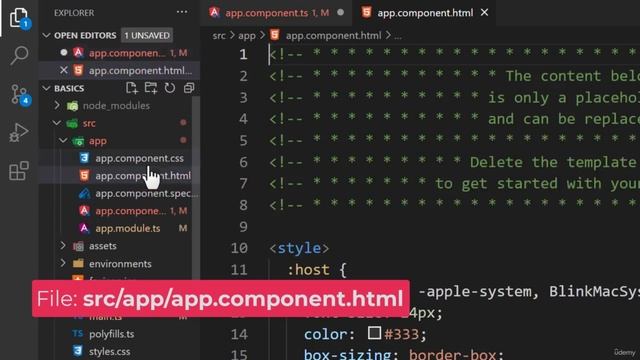Click the 1 UNSAVED badge
The height and width of the screenshot is (360, 640).
(x=147, y=36)
